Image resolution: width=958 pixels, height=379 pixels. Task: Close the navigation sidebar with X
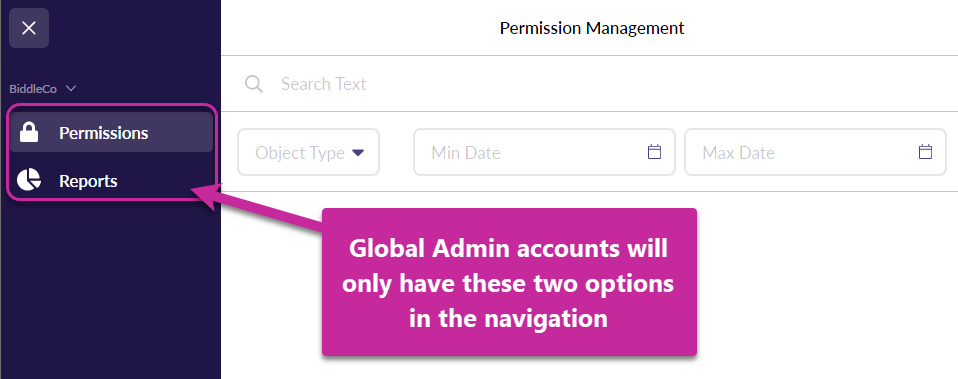pos(29,28)
